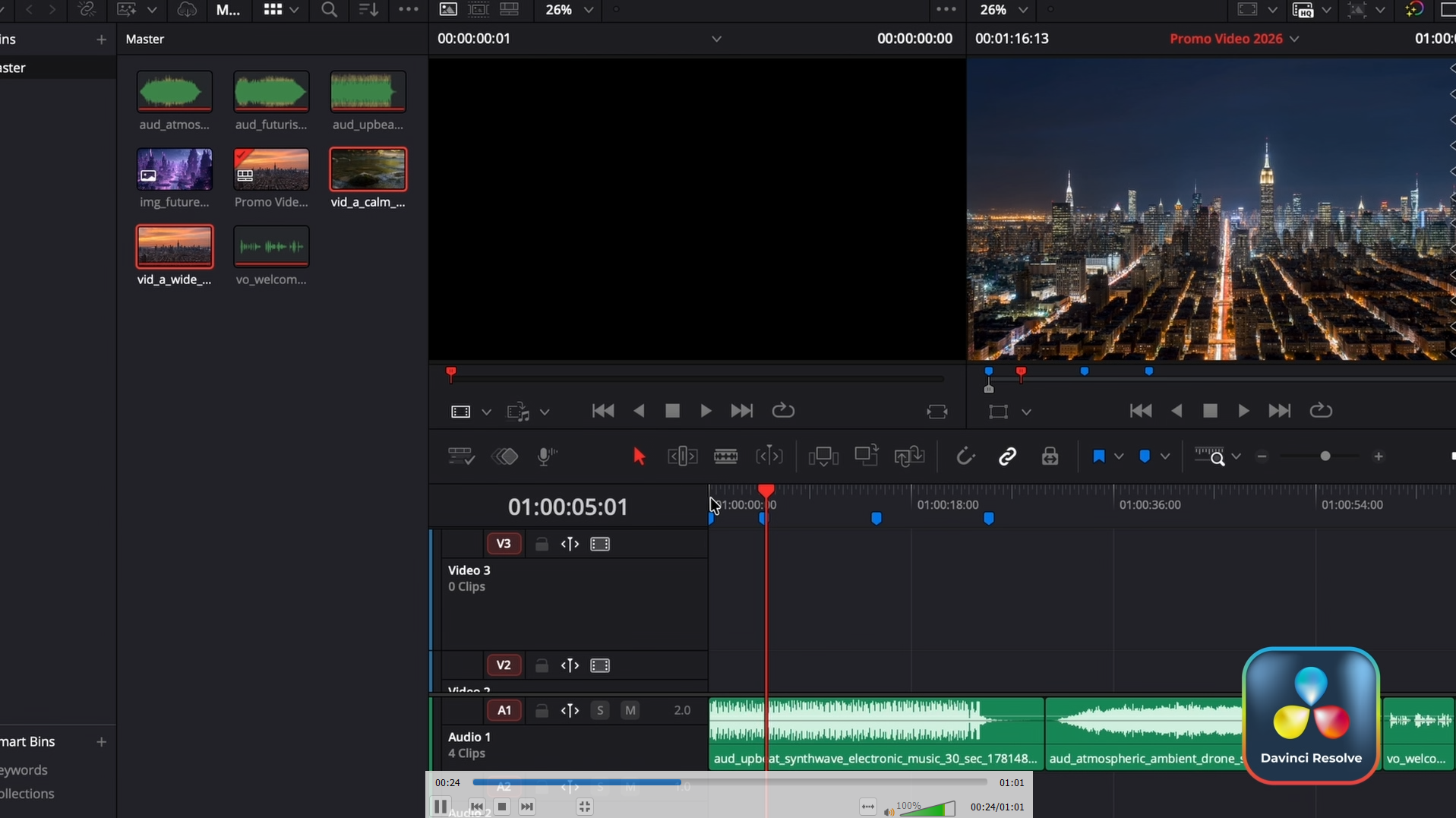Open the source viewer clip name dropdown
1456x818 pixels.
tap(716, 39)
